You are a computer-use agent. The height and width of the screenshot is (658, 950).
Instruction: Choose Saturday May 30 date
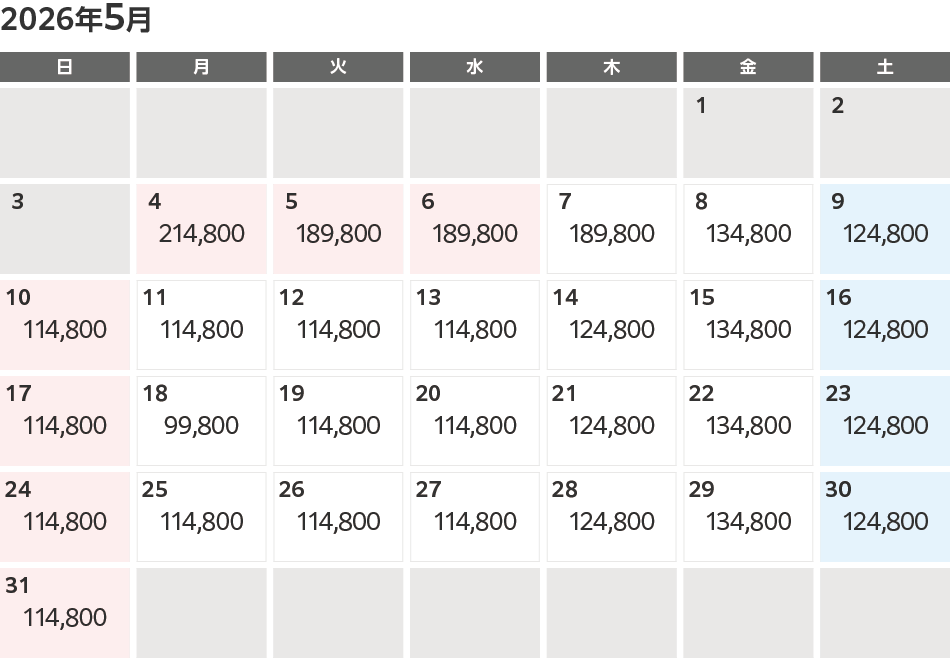[885, 517]
